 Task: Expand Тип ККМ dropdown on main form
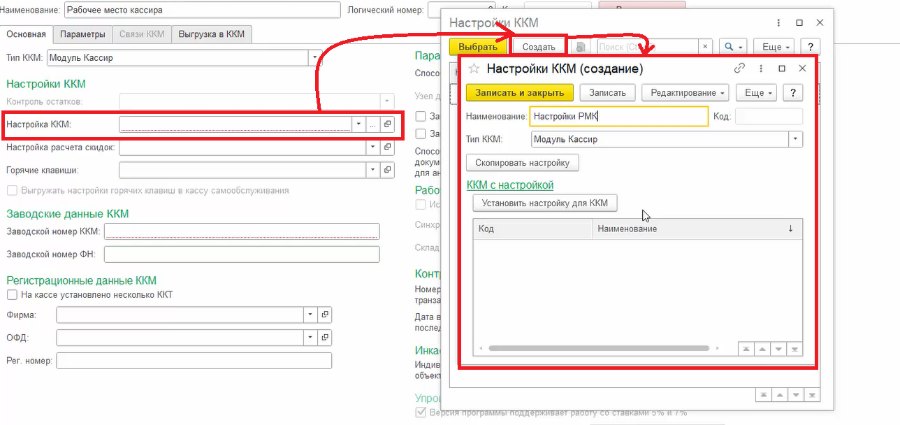(x=315, y=57)
